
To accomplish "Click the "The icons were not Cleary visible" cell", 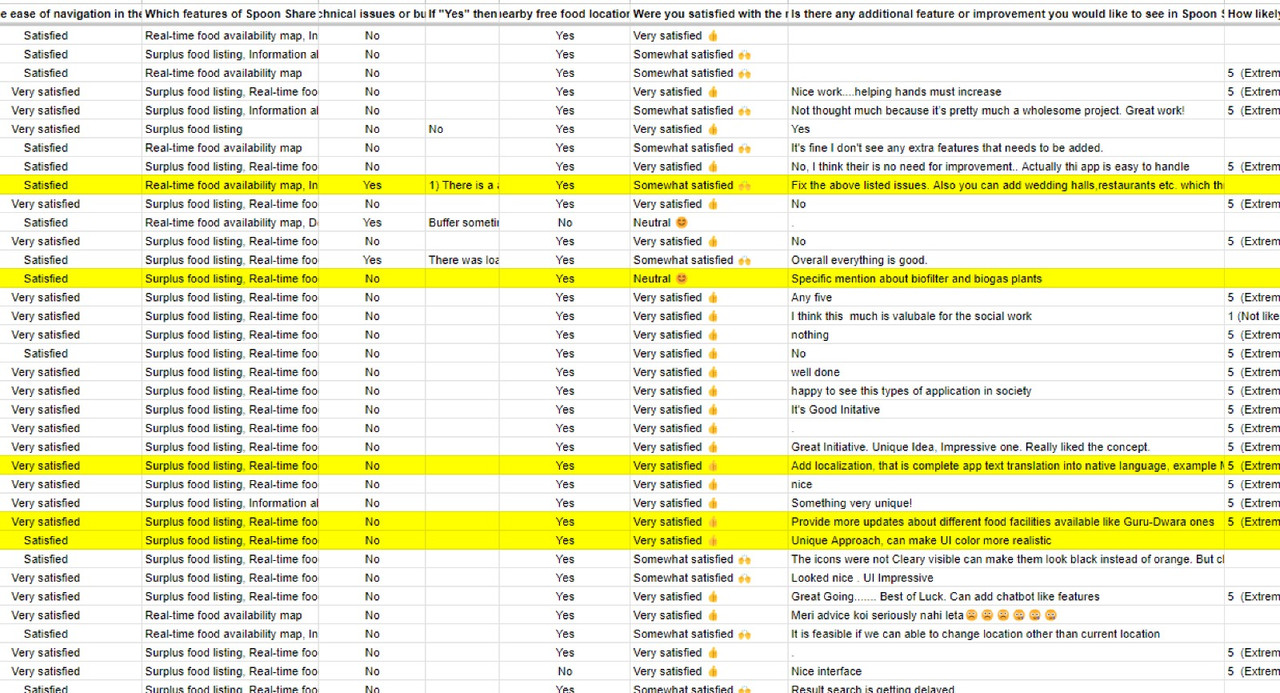I will pyautogui.click(x=1006, y=559).
